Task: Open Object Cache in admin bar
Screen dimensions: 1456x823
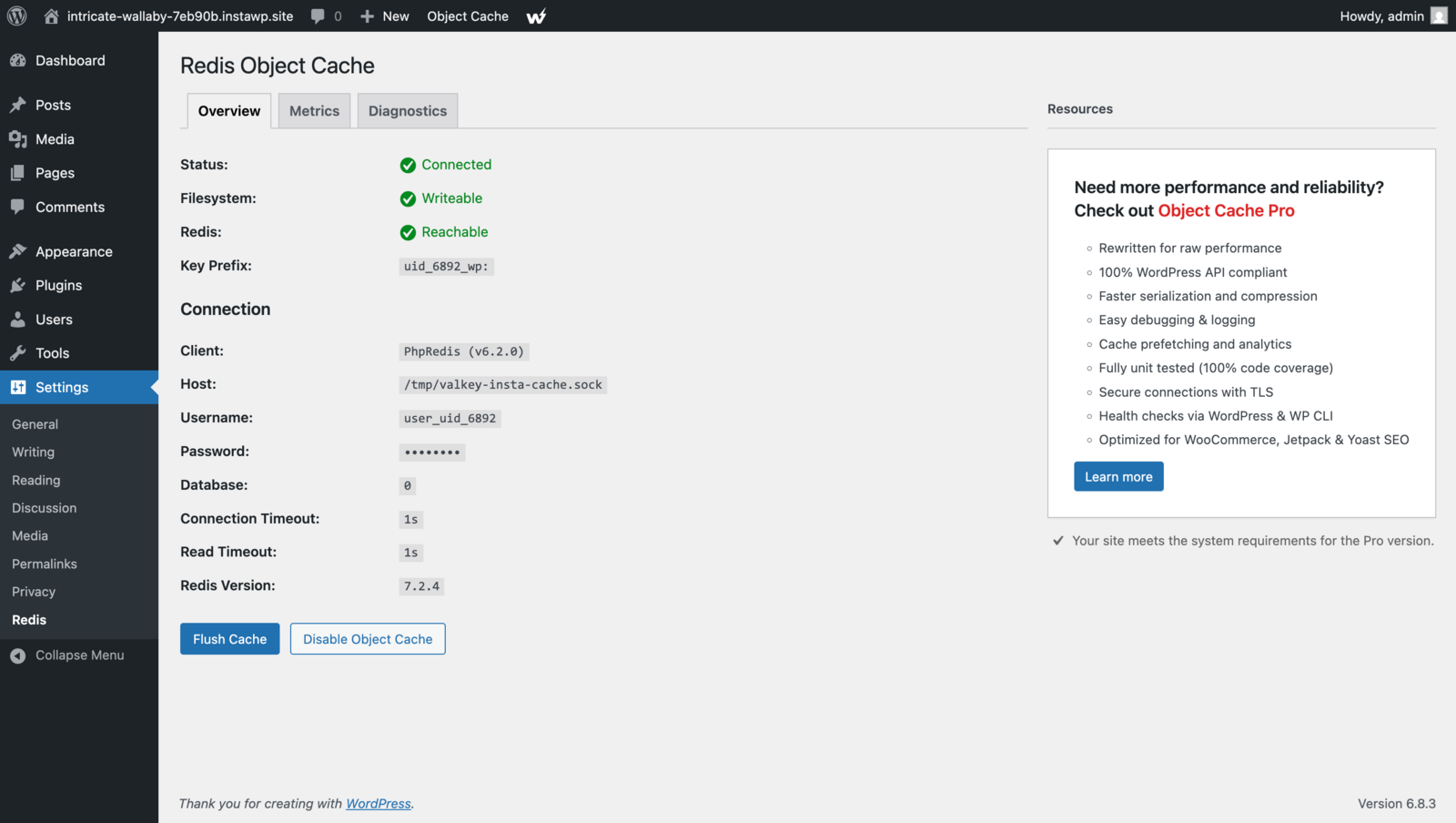Action: click(468, 16)
